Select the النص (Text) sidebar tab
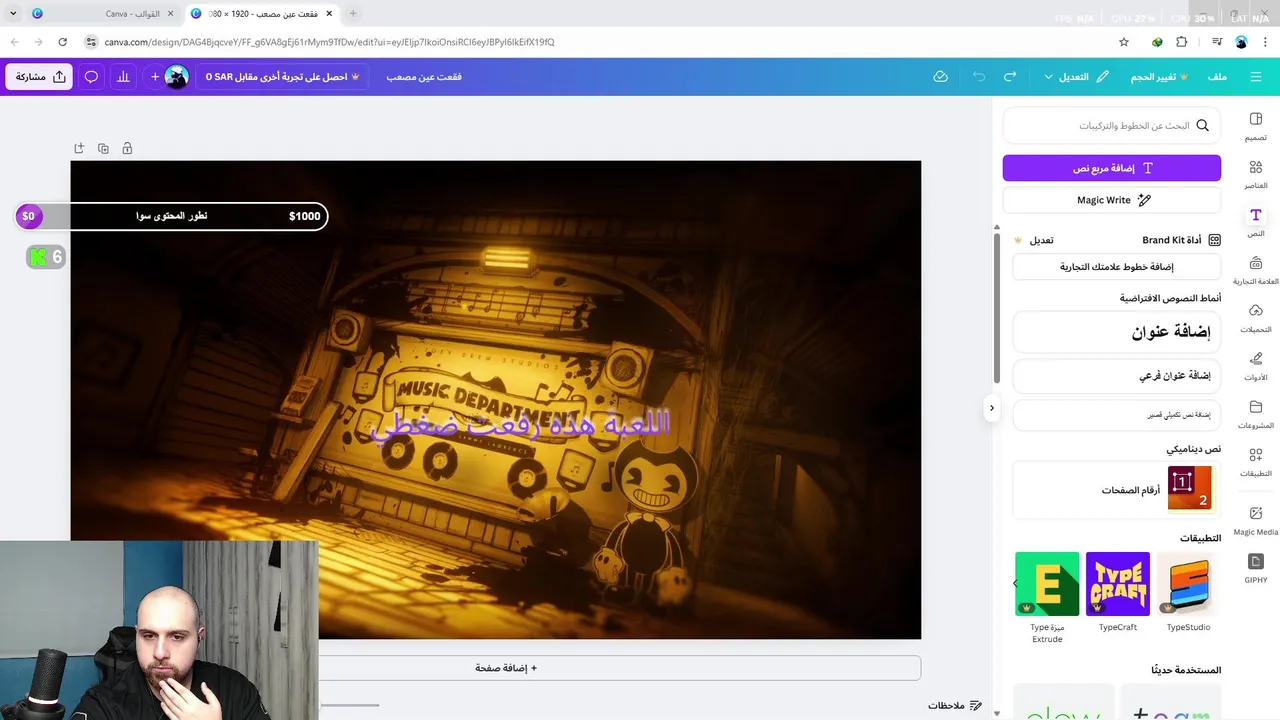Viewport: 1280px width, 720px height. [1256, 223]
